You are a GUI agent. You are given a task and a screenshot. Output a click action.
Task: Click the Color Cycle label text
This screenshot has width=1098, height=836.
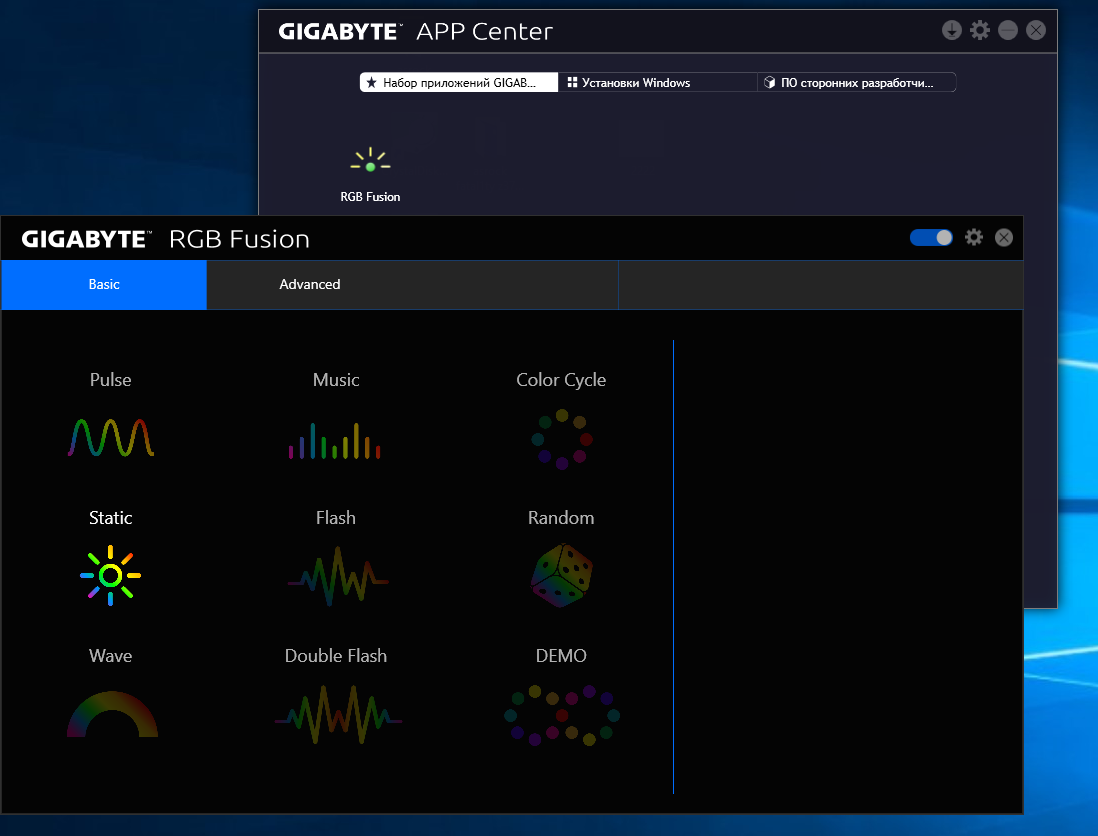coord(561,380)
